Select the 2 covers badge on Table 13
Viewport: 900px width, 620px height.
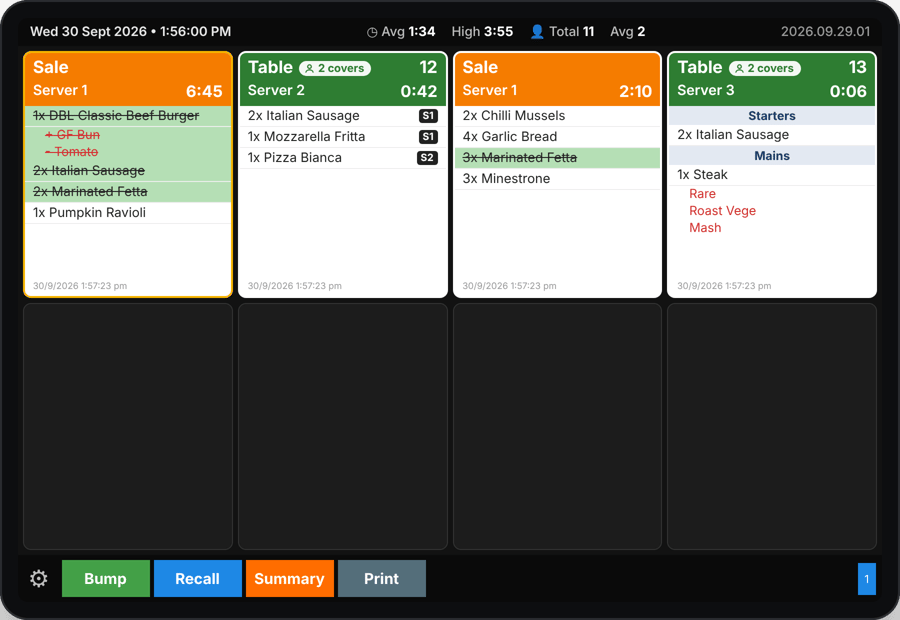(x=765, y=68)
